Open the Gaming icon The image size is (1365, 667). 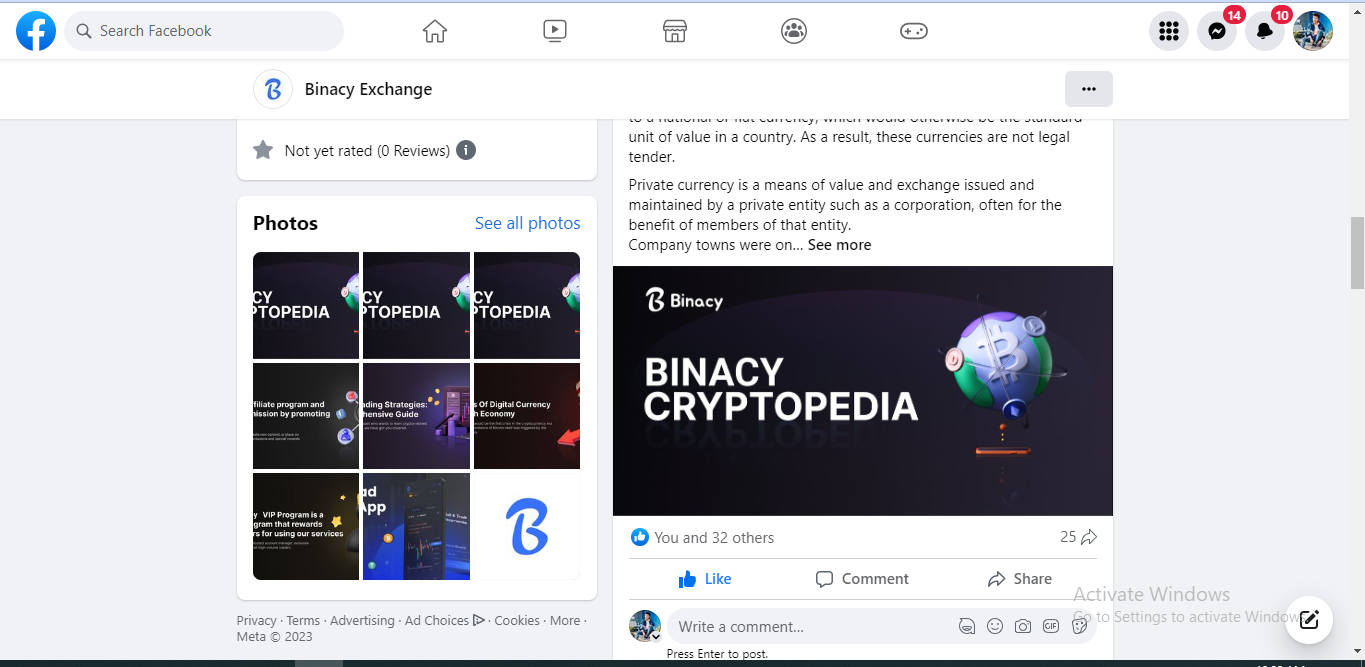(x=914, y=31)
